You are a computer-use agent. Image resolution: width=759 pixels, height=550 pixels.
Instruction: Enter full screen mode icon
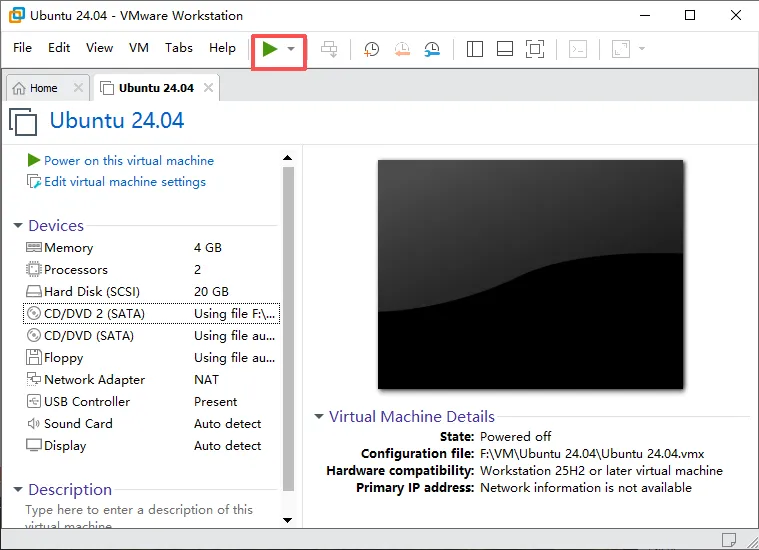[534, 49]
